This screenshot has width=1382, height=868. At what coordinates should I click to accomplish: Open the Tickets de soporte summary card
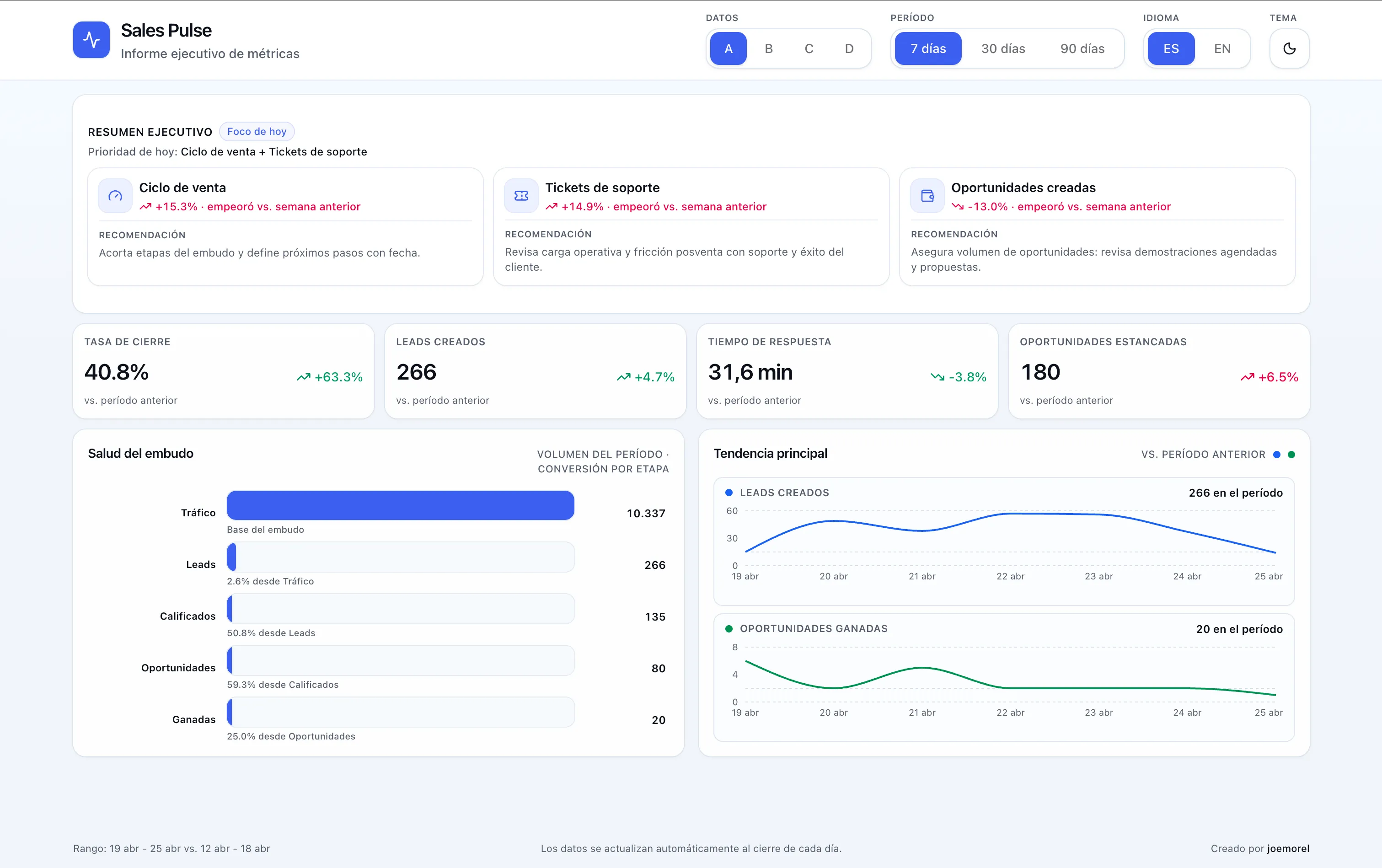click(691, 227)
